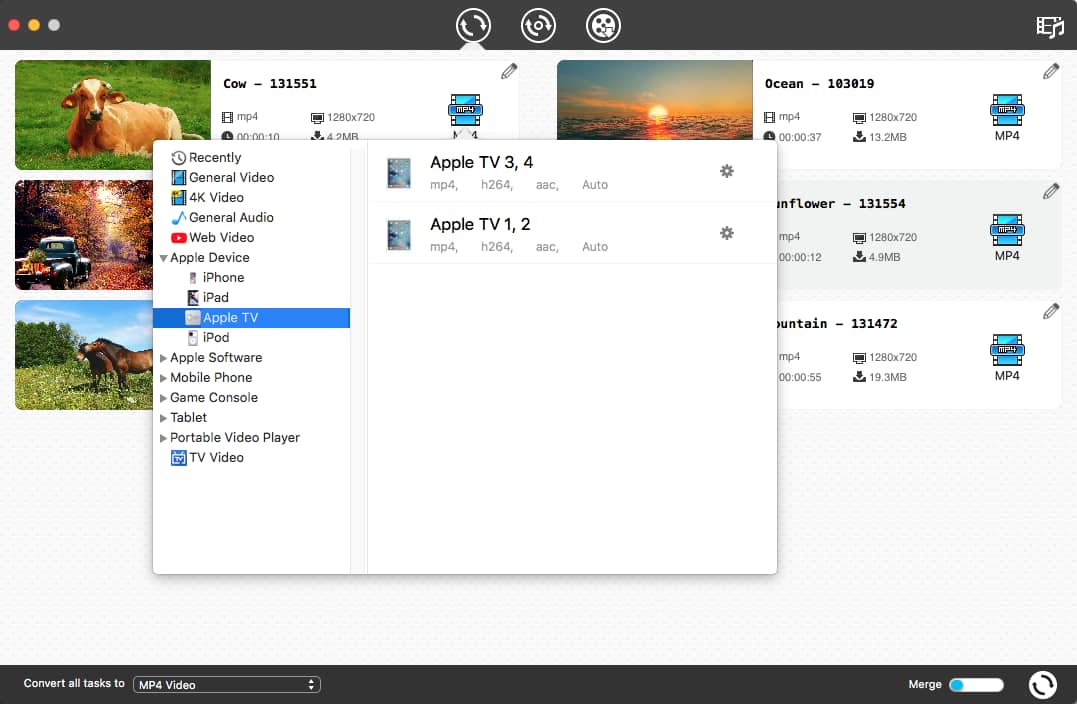This screenshot has height=704, width=1077.
Task: Click the Fountain video file size 19.3MB
Action: click(x=887, y=377)
